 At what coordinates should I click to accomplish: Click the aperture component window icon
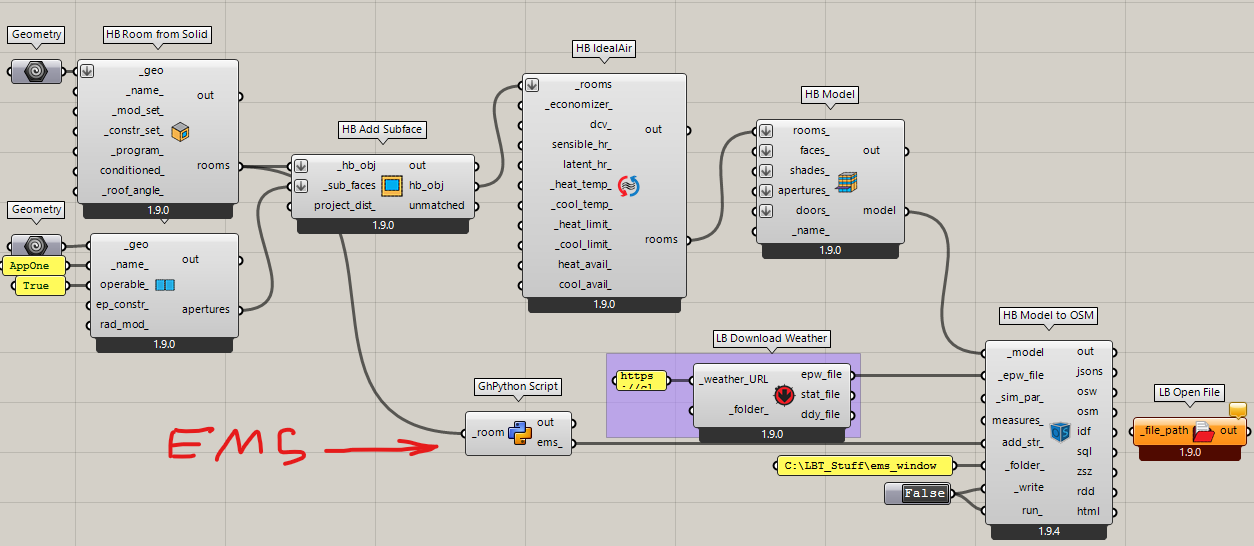click(x=165, y=285)
